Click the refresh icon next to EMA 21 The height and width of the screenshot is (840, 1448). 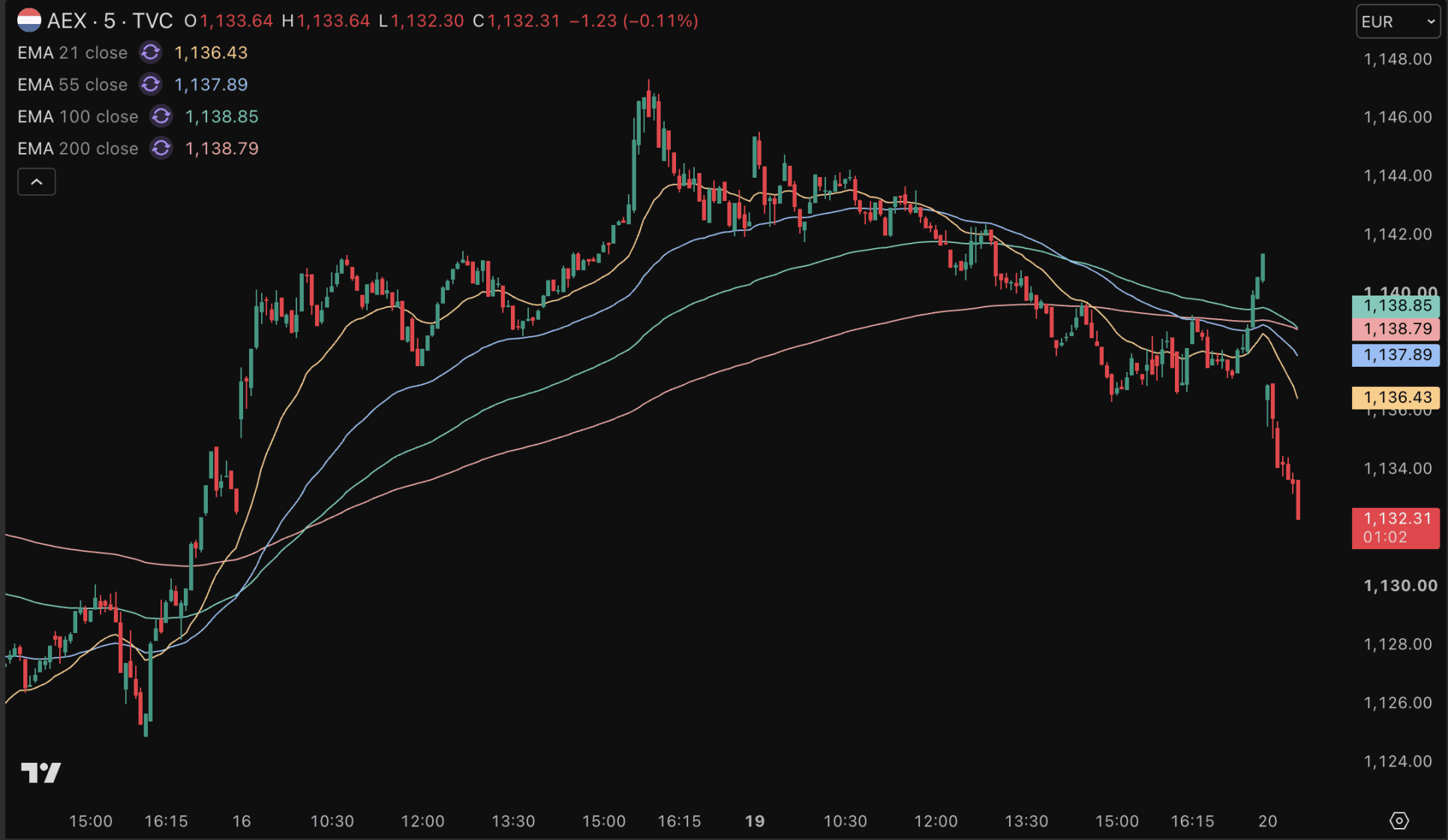tap(150, 52)
